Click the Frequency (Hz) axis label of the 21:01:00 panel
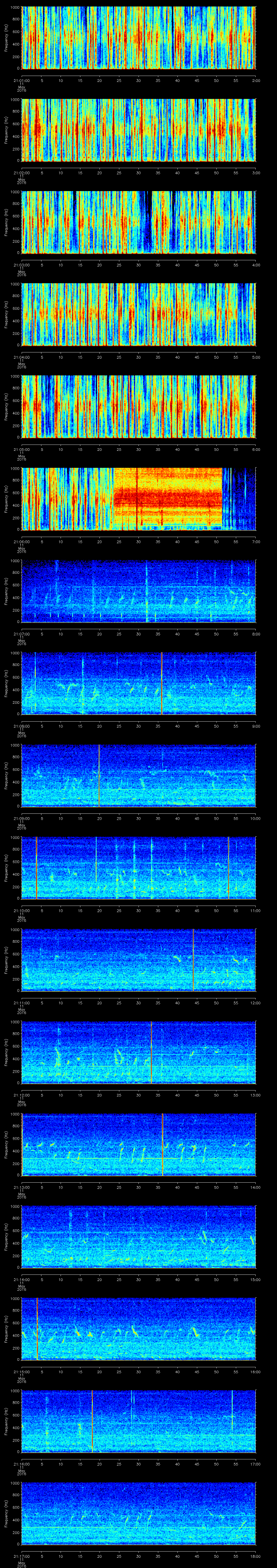Viewport: 277px width, 1568px height. [6, 38]
